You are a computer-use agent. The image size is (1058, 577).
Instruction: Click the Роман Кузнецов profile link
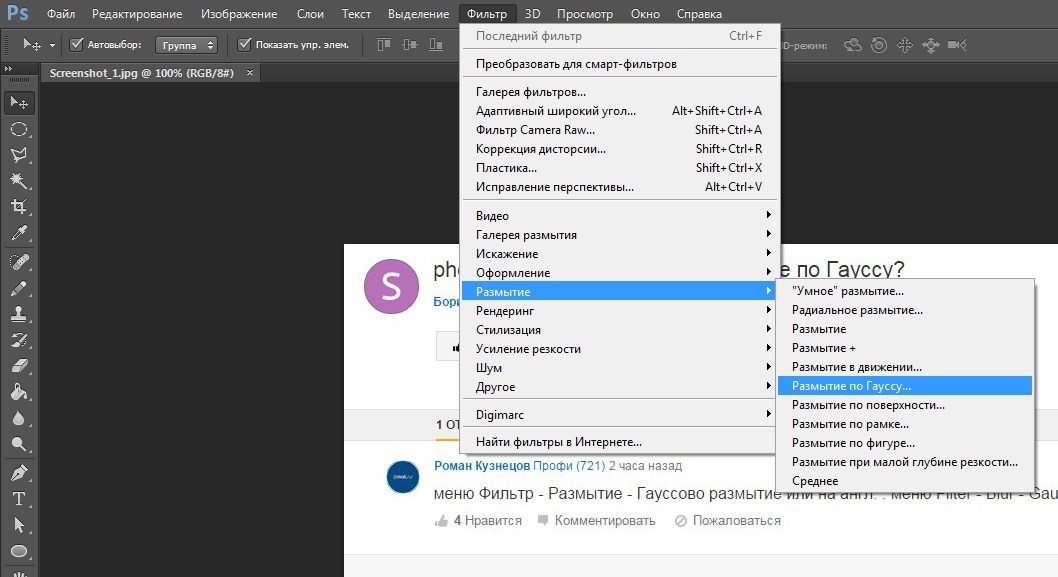[x=482, y=466]
